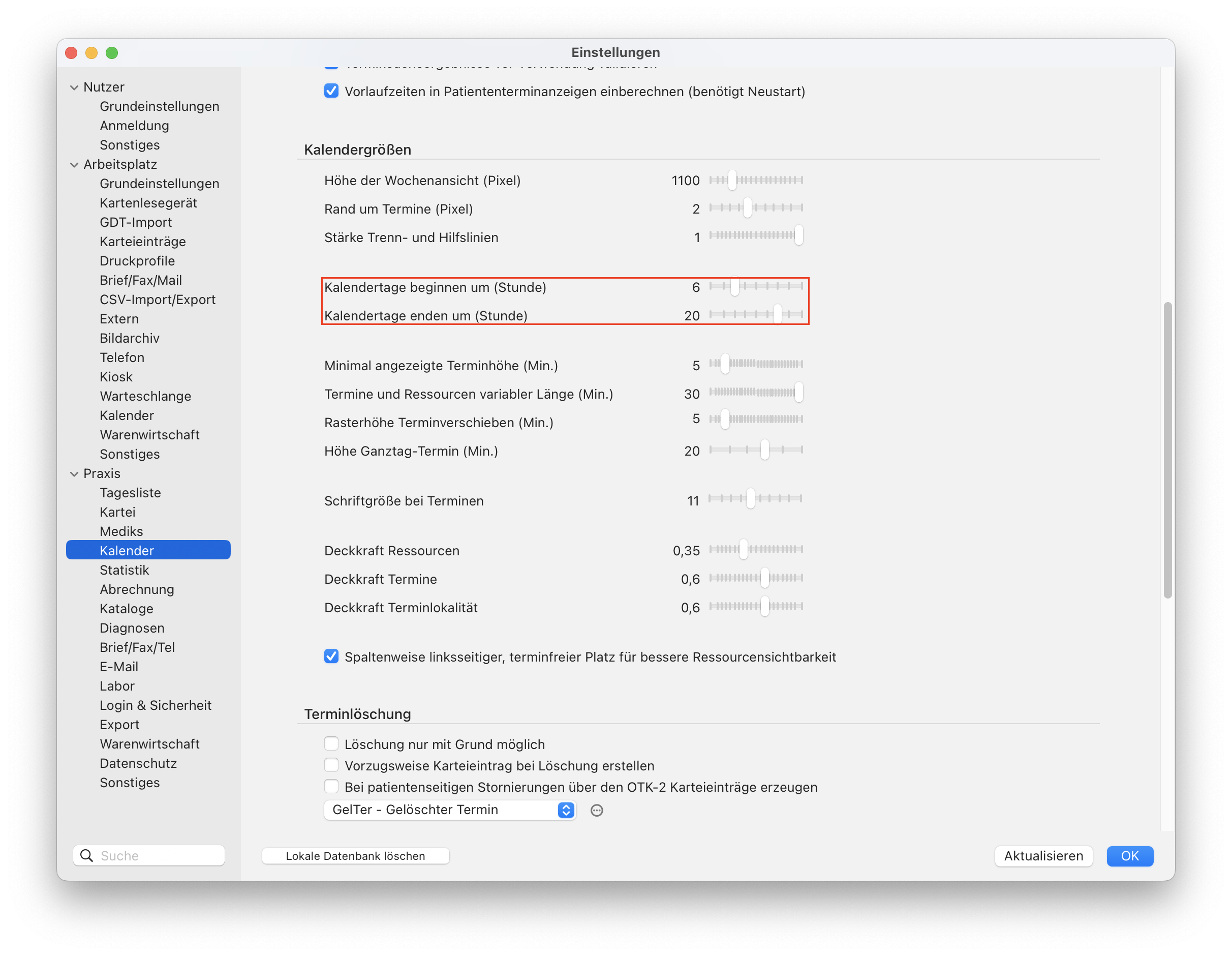Image resolution: width=1232 pixels, height=956 pixels.
Task: Collapse the Praxis tree section
Action: pyautogui.click(x=74, y=474)
